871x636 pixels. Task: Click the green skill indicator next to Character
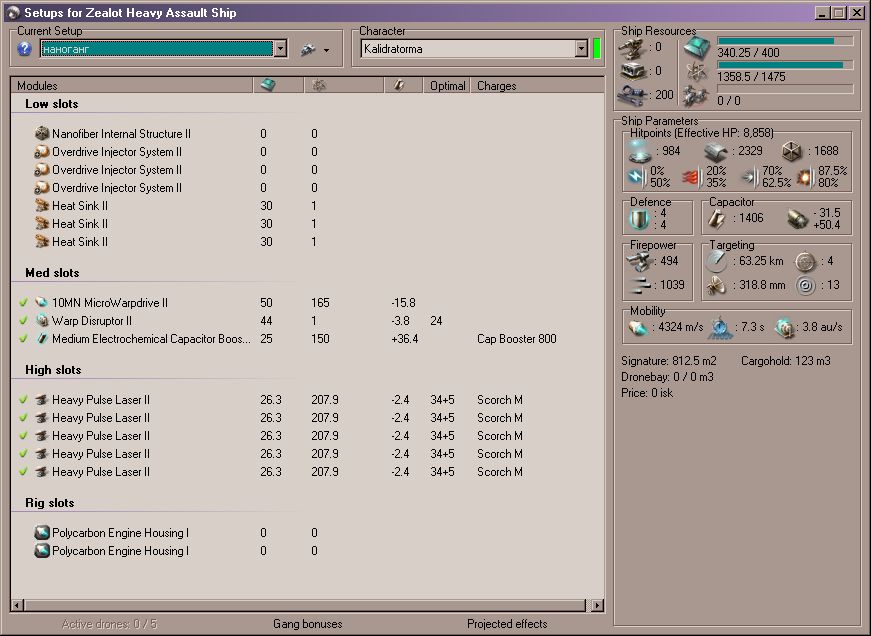pos(597,49)
